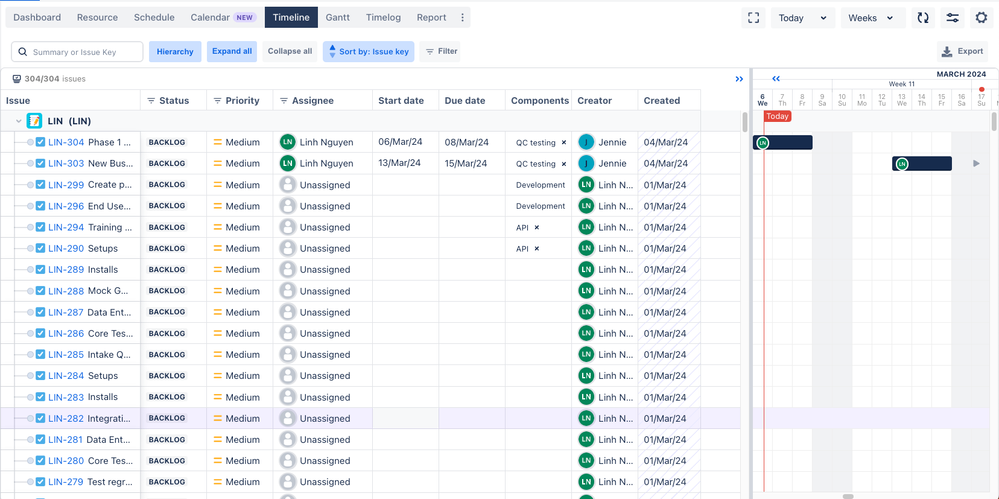Open the Gantt tab
The height and width of the screenshot is (499, 999).
338,18
